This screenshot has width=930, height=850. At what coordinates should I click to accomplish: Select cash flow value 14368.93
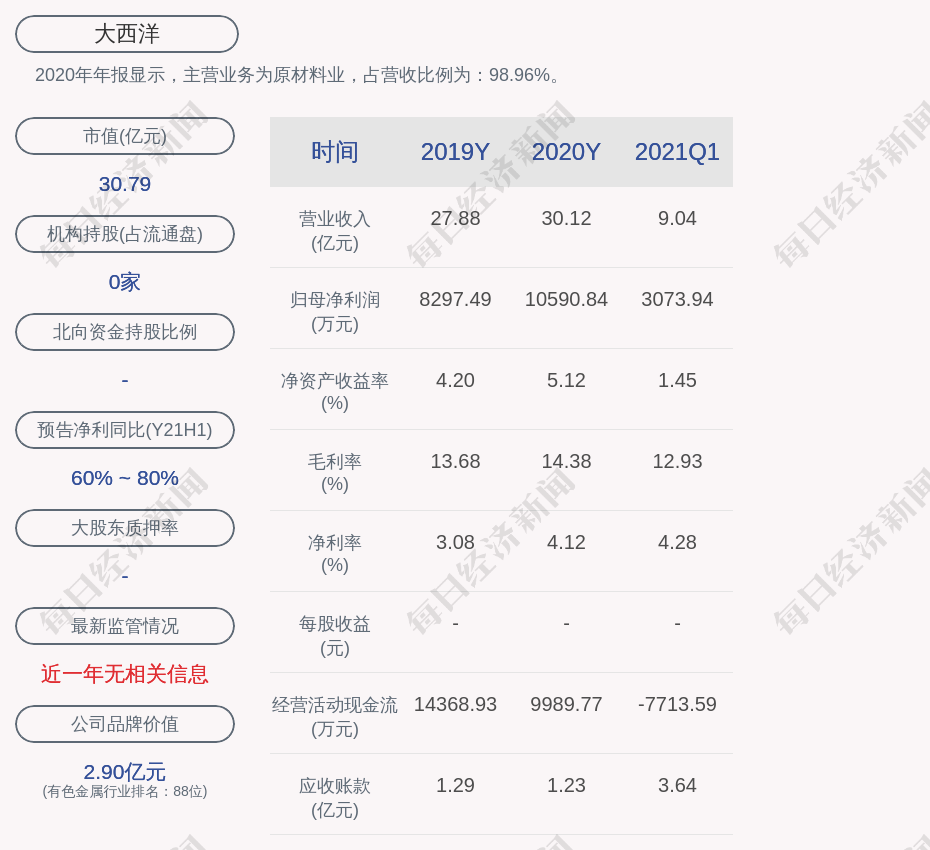455,704
